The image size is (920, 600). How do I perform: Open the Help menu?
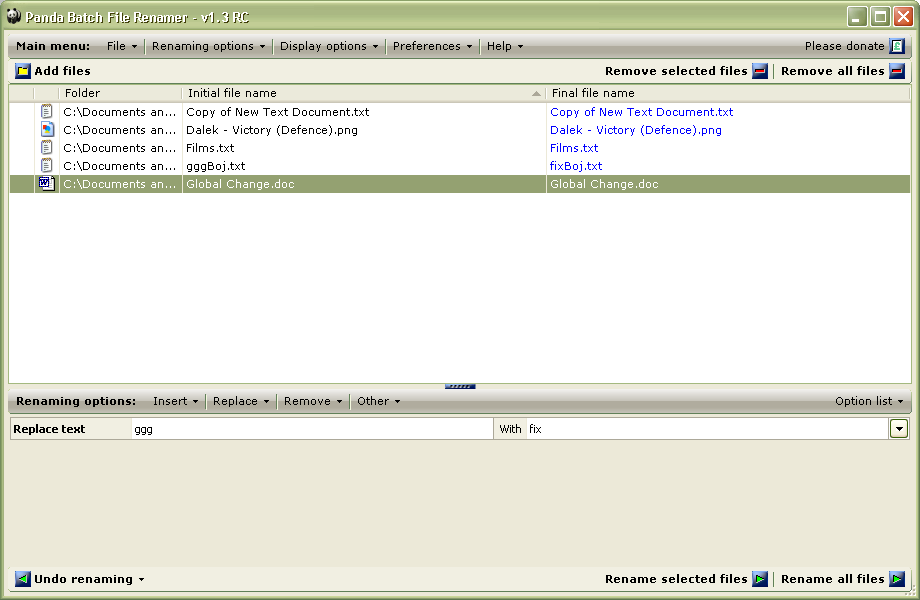pos(505,46)
